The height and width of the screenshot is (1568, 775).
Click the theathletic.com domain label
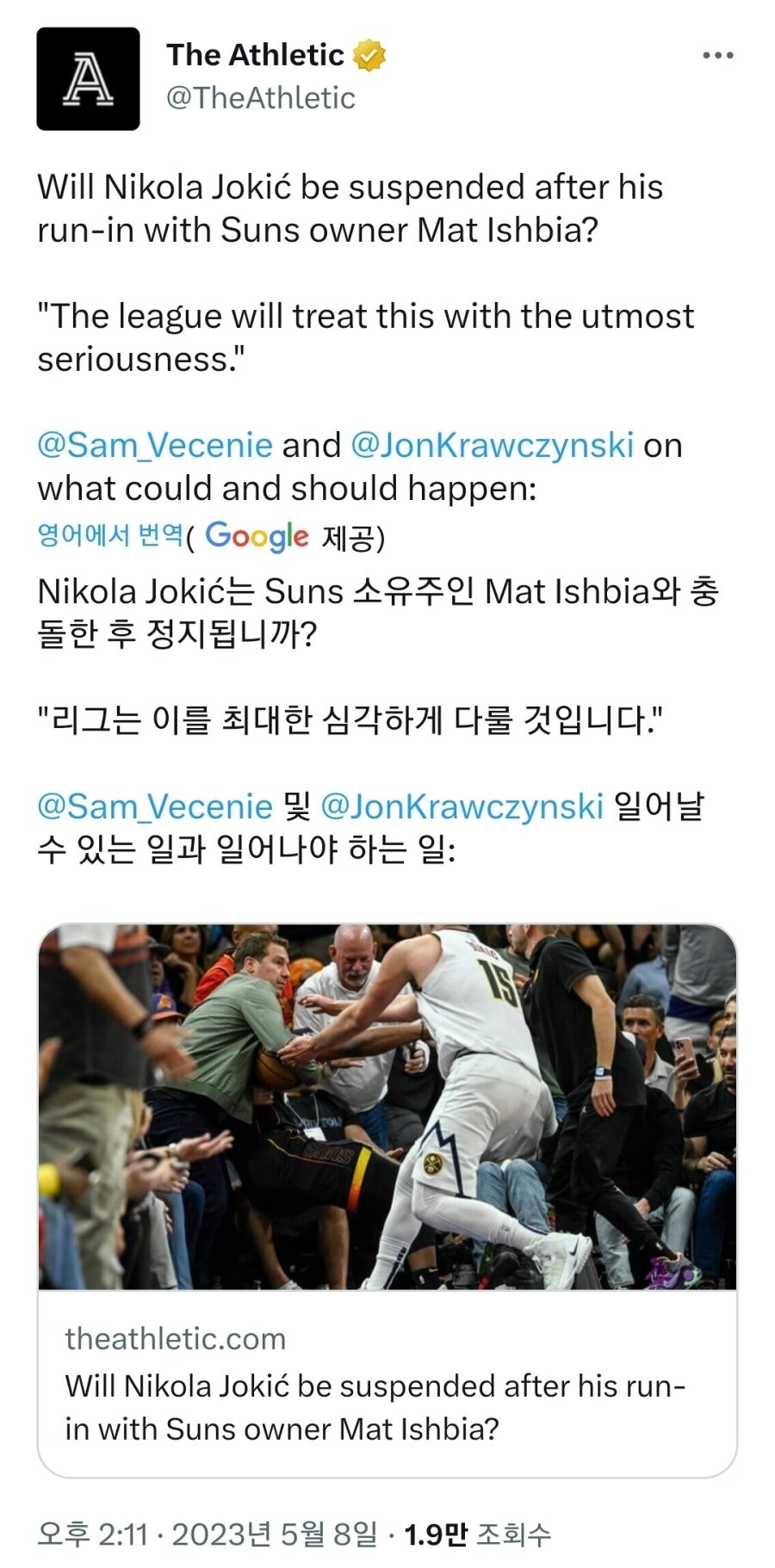tap(176, 1339)
